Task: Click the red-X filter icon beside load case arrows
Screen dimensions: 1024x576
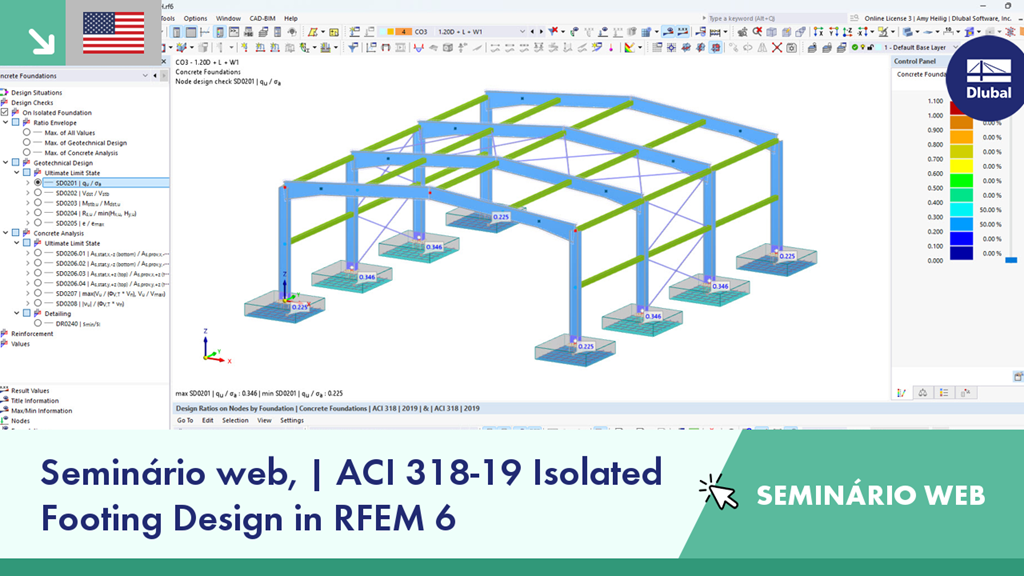Action: [554, 31]
